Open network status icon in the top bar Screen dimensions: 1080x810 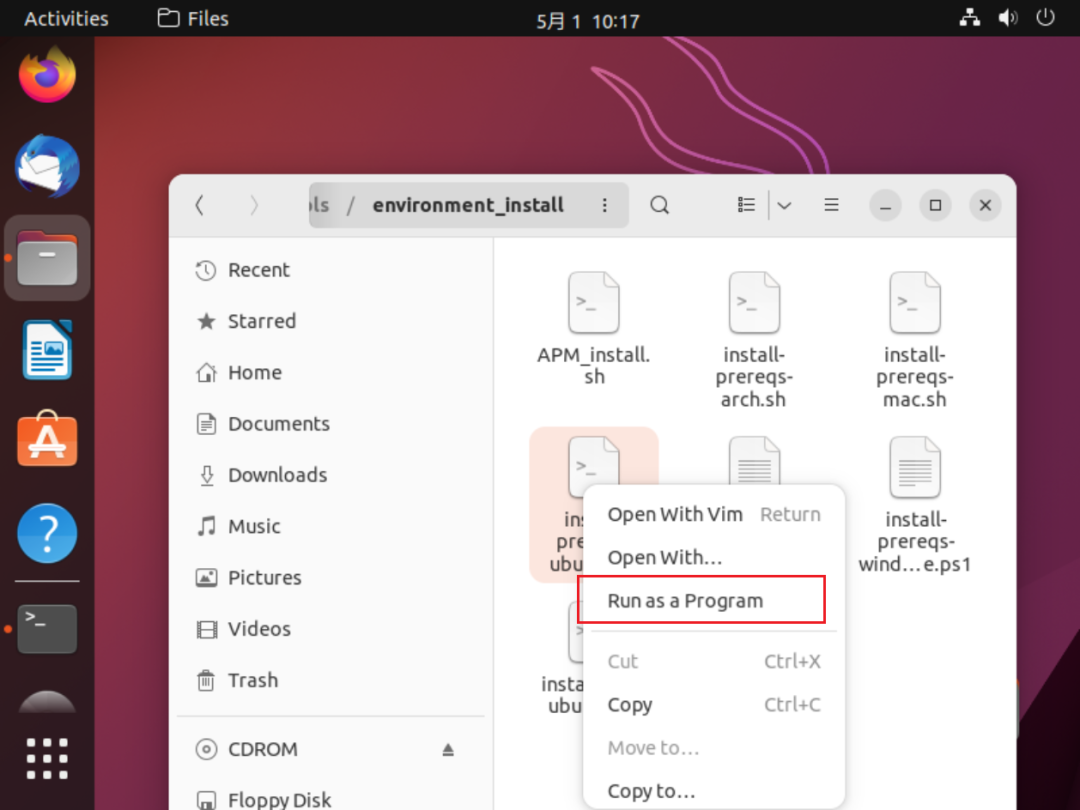[x=970, y=18]
